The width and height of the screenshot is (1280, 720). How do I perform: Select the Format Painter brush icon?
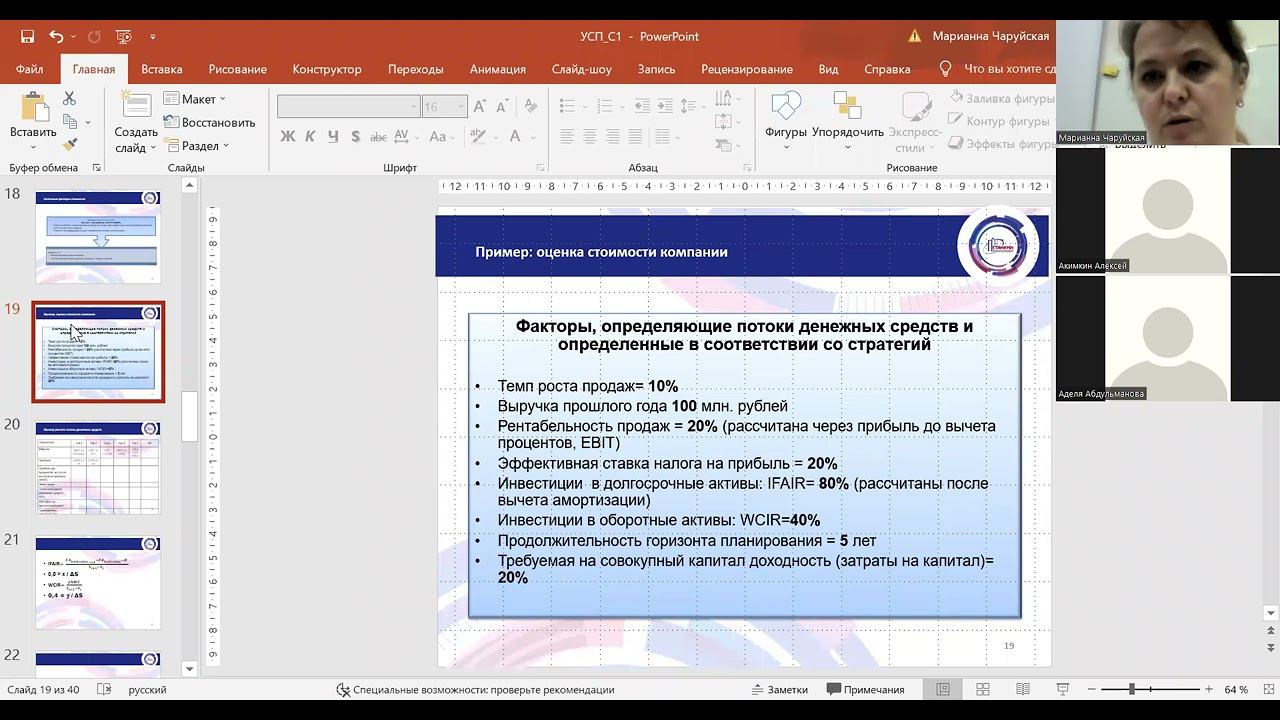point(69,144)
